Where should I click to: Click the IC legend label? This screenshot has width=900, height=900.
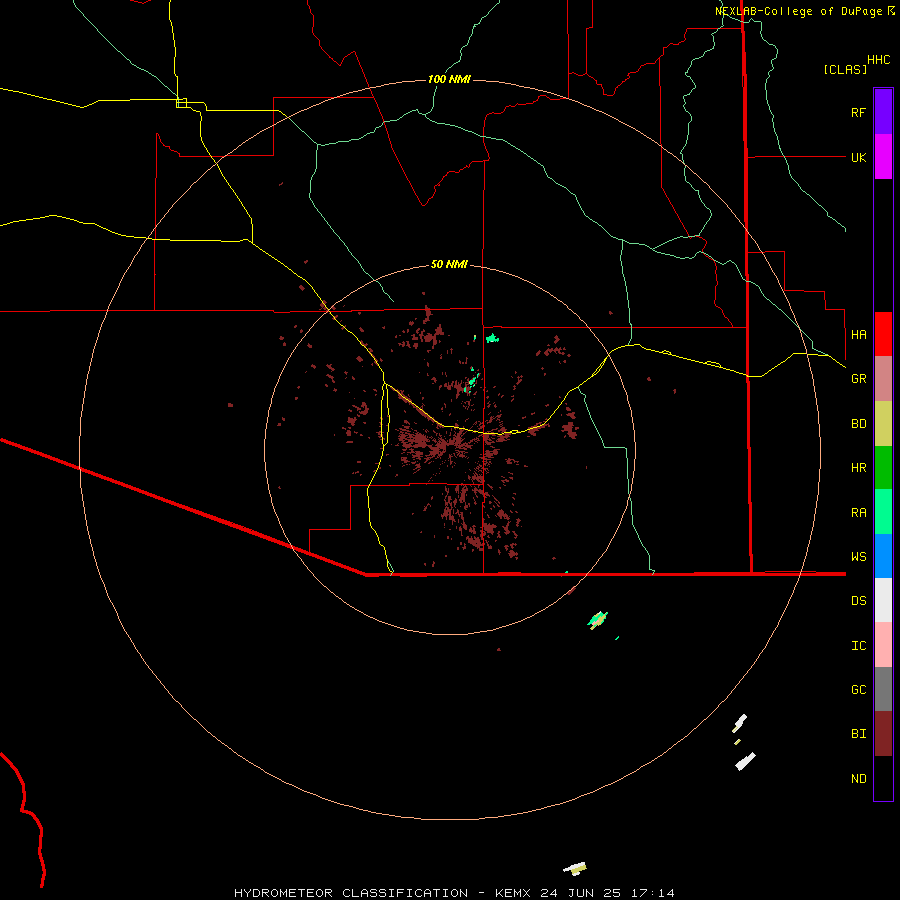[858, 646]
